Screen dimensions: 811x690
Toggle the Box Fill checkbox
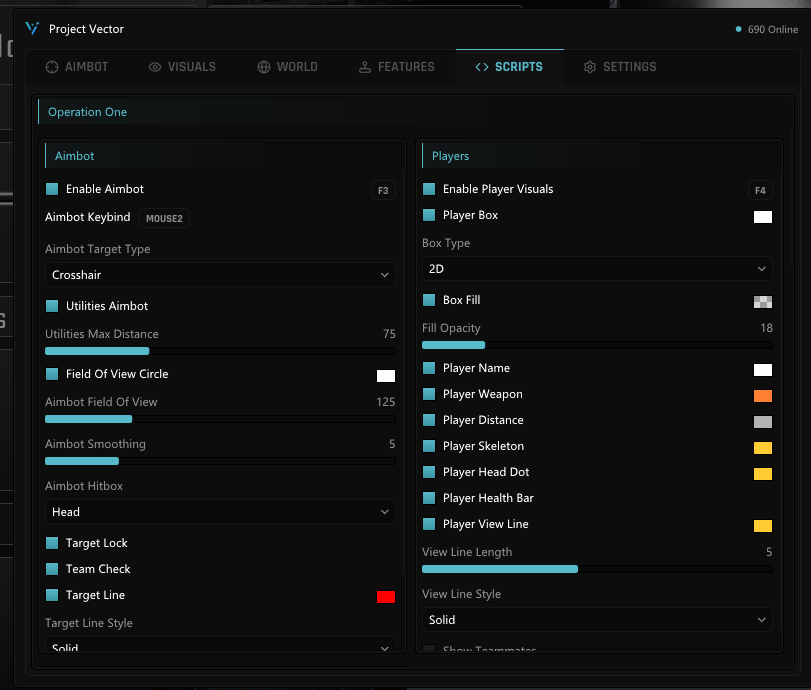pos(429,300)
